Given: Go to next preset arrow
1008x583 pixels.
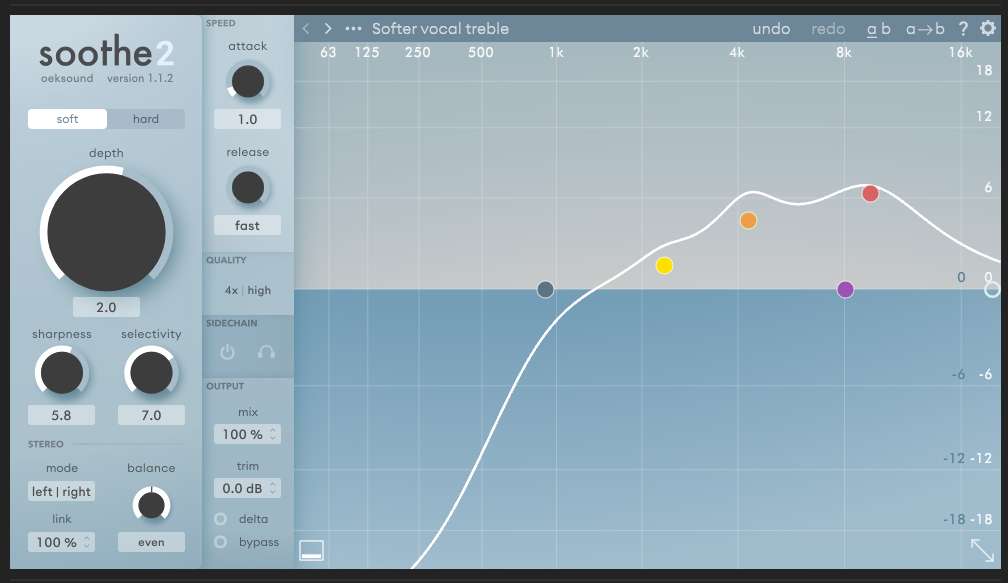Looking at the screenshot, I should pos(328,29).
